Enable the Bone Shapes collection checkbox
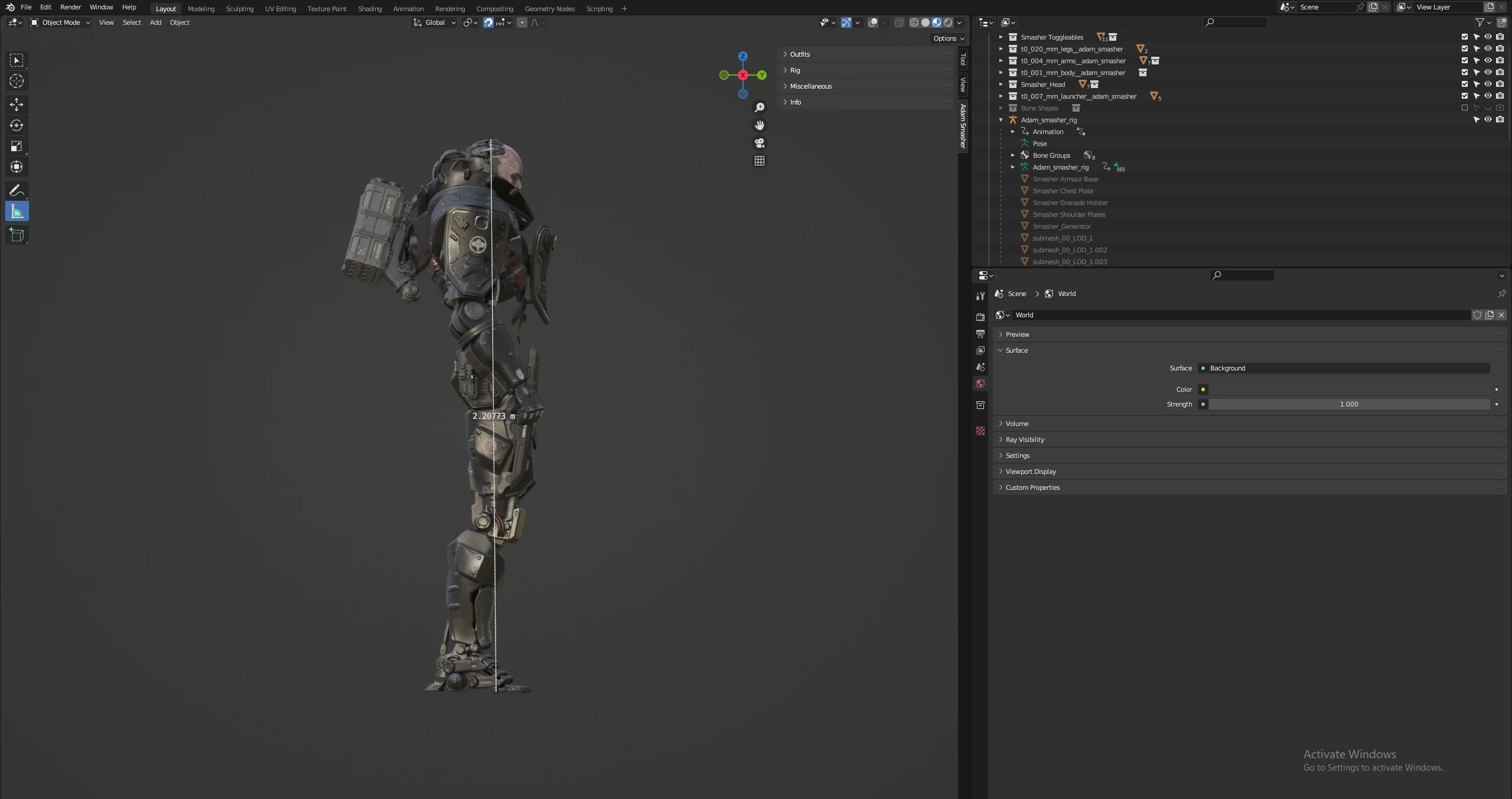This screenshot has height=799, width=1512. tap(1464, 108)
